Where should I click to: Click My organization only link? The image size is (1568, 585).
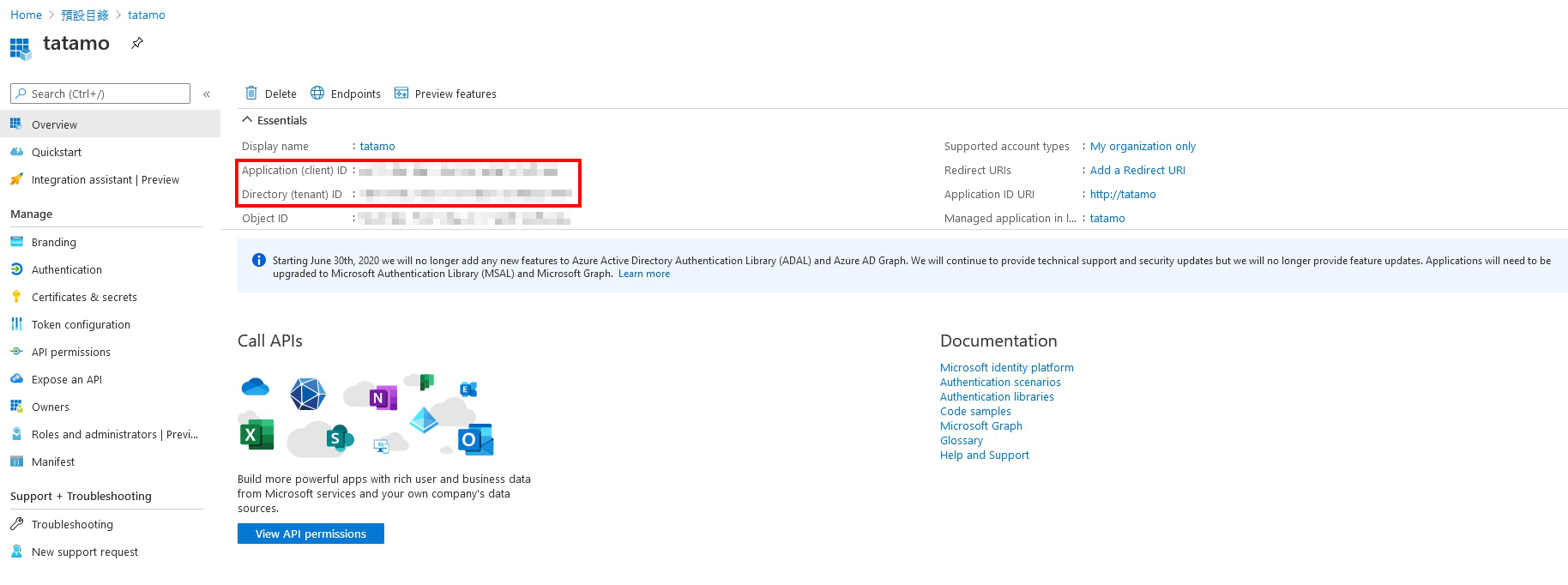pyautogui.click(x=1143, y=146)
